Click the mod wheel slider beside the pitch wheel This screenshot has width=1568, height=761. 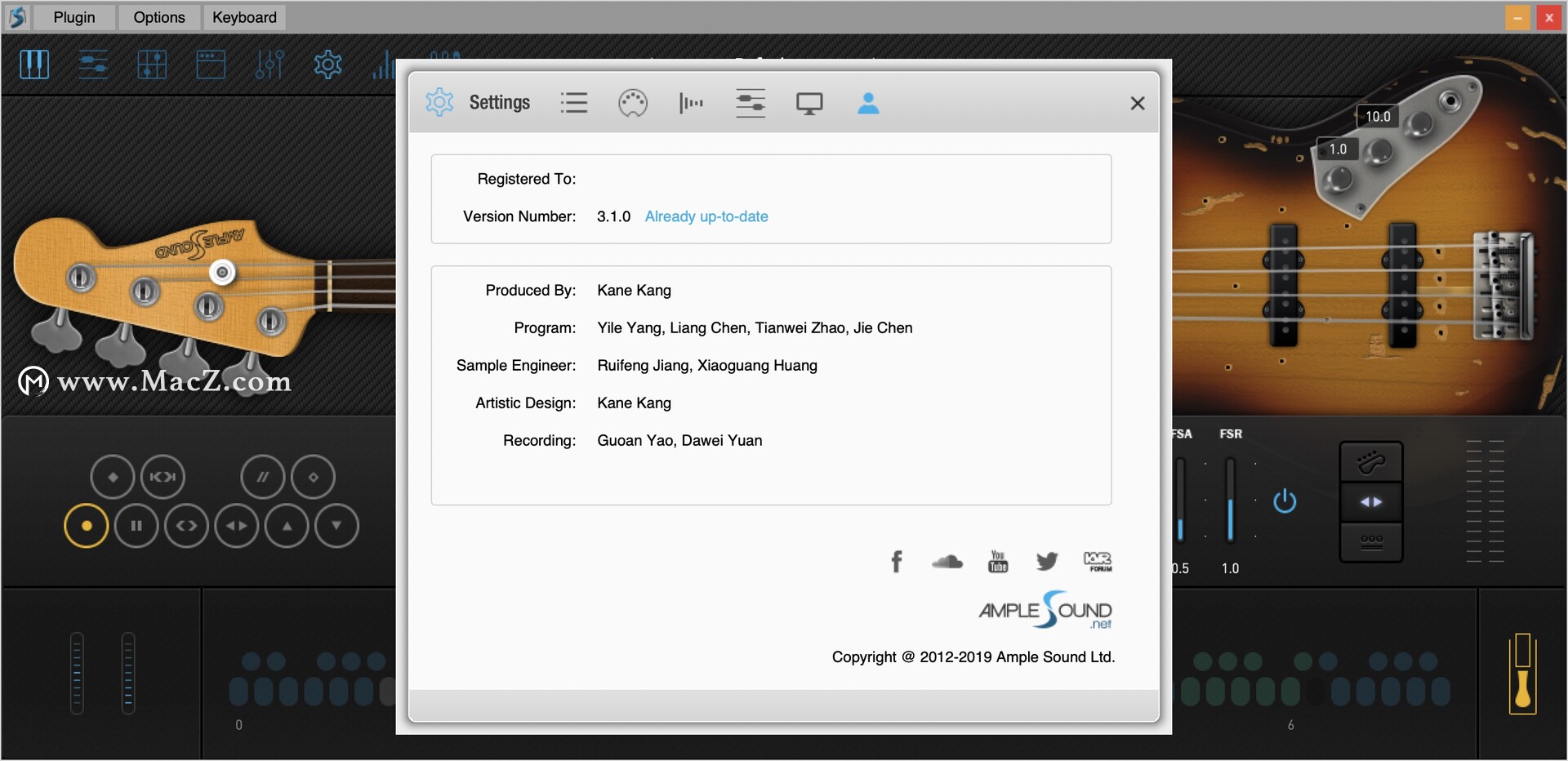click(x=128, y=673)
